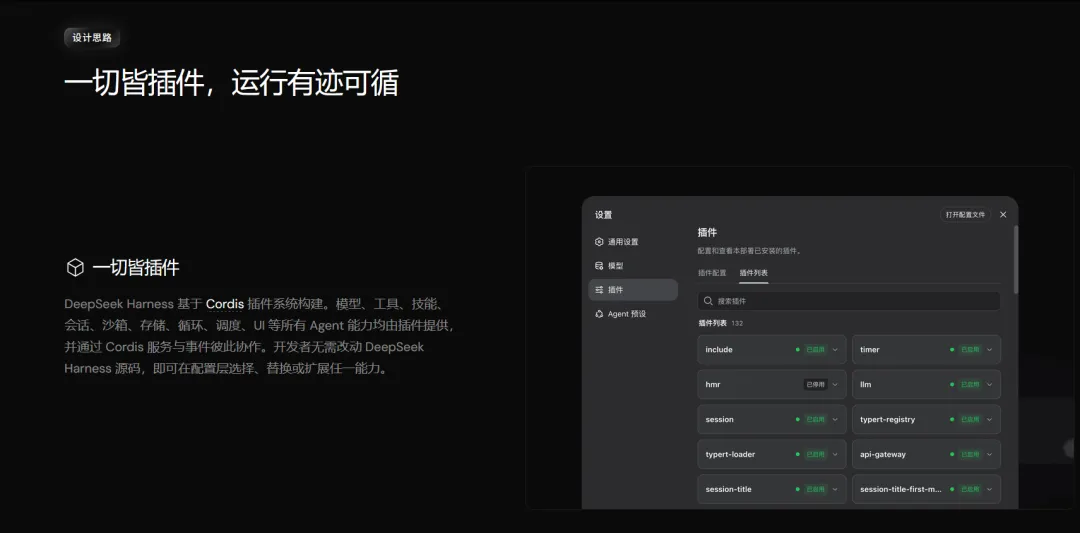Click the include plugin name
This screenshot has height=533, width=1080.
point(719,350)
